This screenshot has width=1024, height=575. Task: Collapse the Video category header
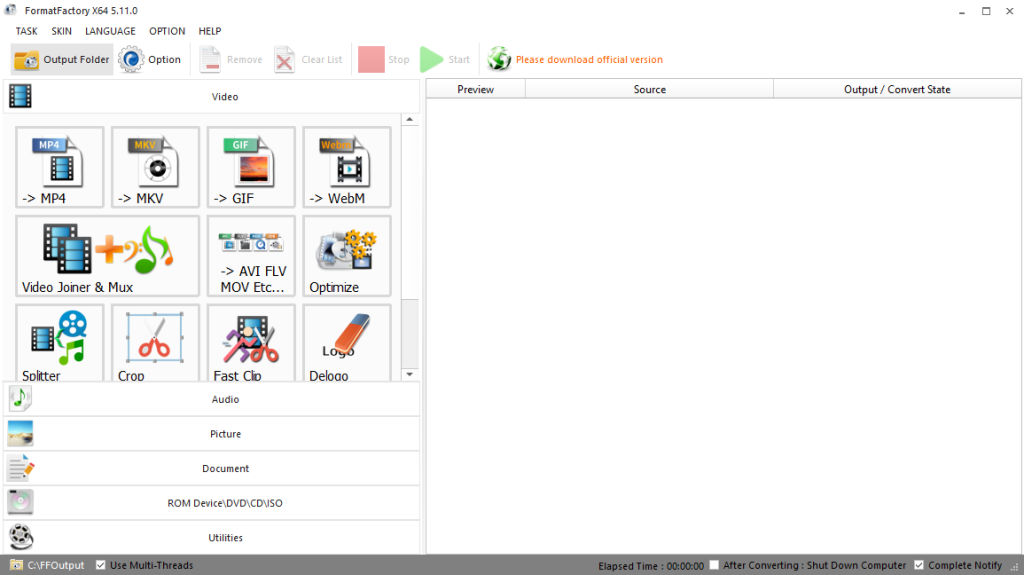click(212, 97)
